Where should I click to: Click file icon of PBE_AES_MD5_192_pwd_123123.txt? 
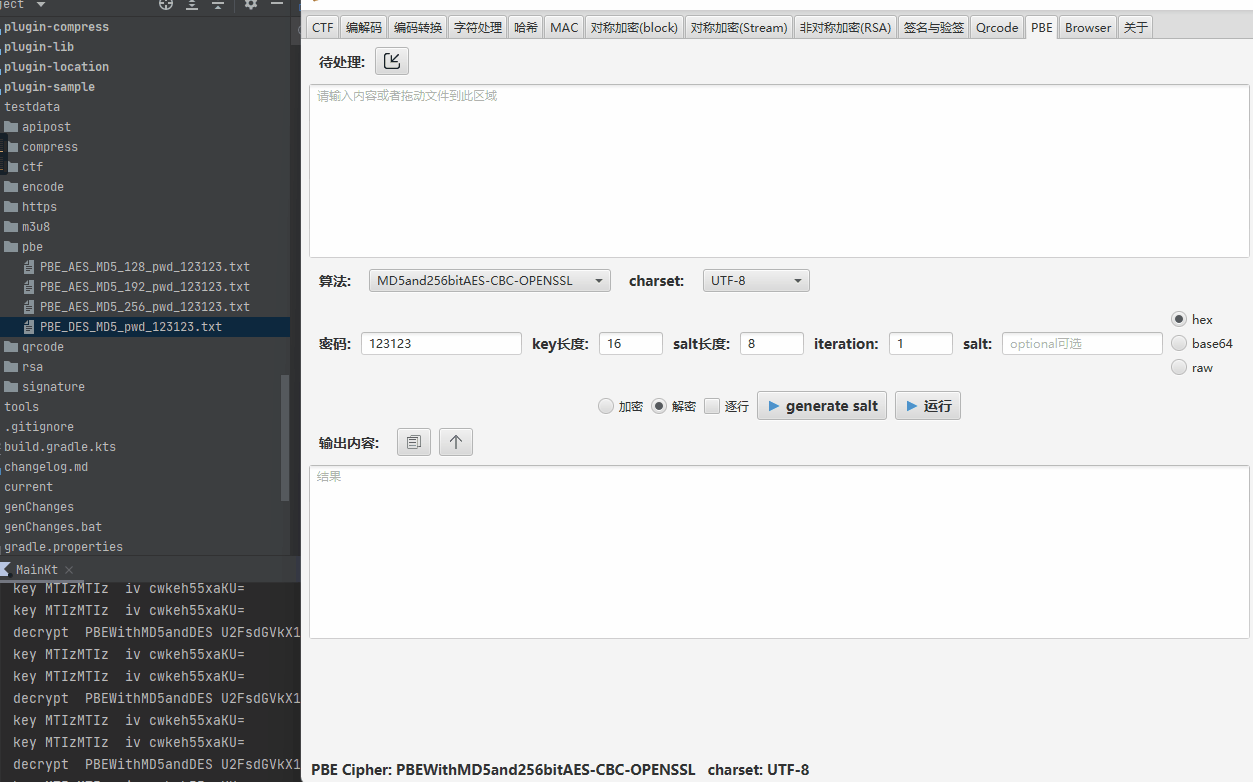[30, 287]
